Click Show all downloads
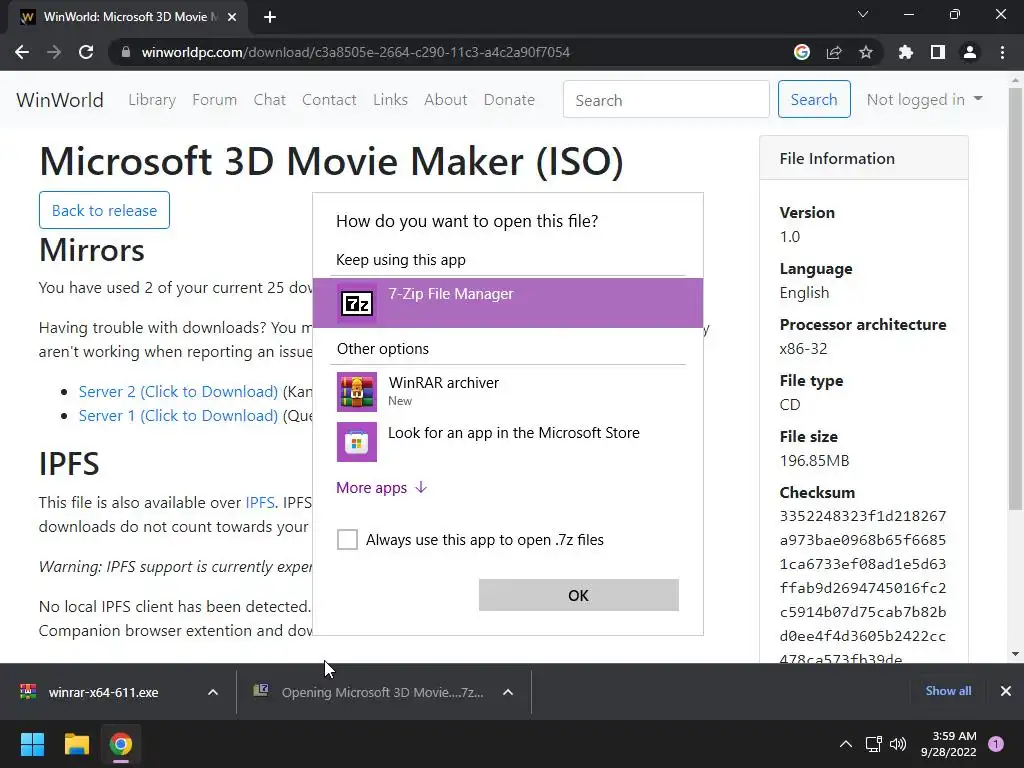Viewport: 1024px width, 768px height. [948, 691]
